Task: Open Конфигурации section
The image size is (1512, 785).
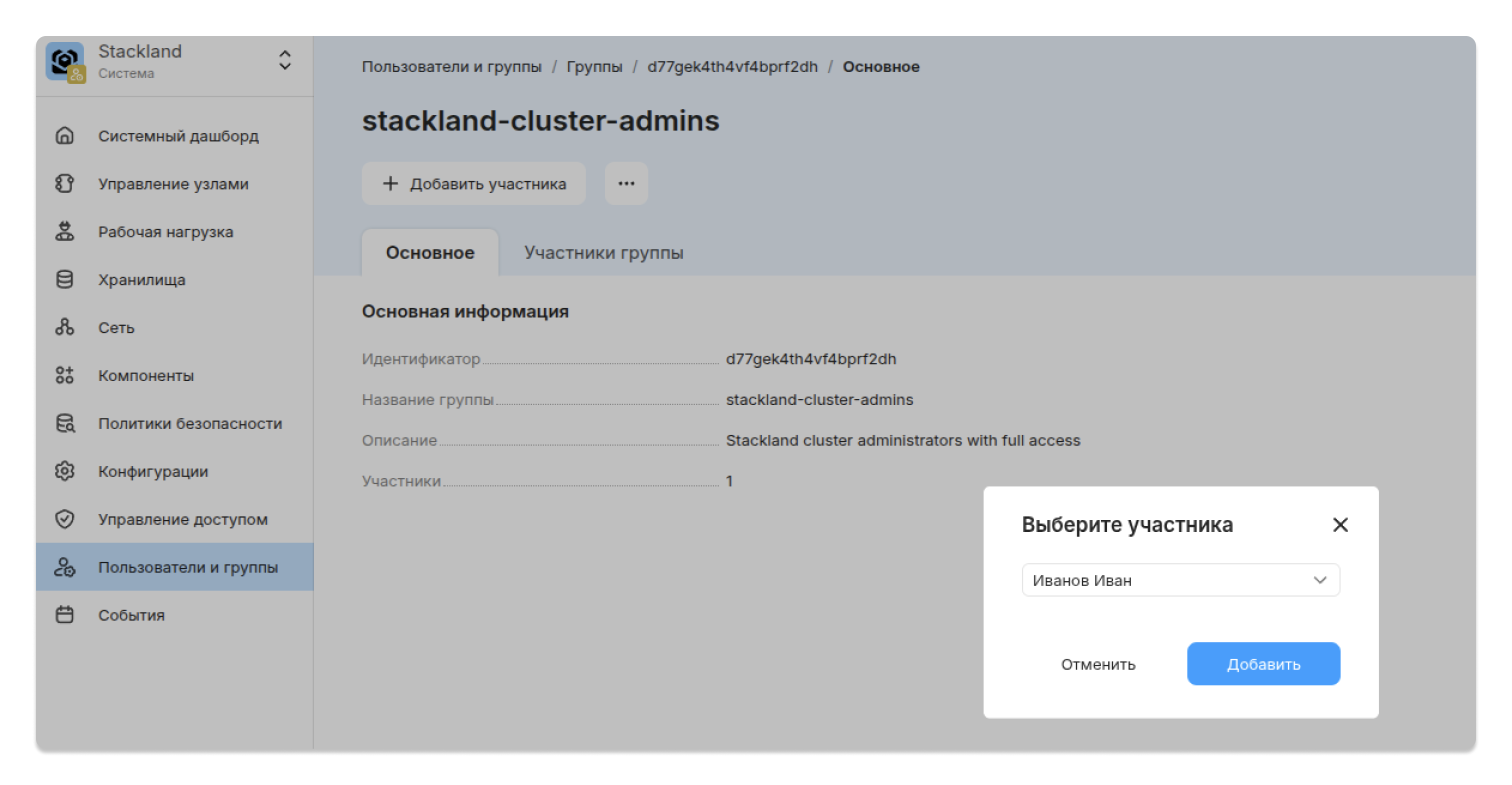Action: (174, 471)
